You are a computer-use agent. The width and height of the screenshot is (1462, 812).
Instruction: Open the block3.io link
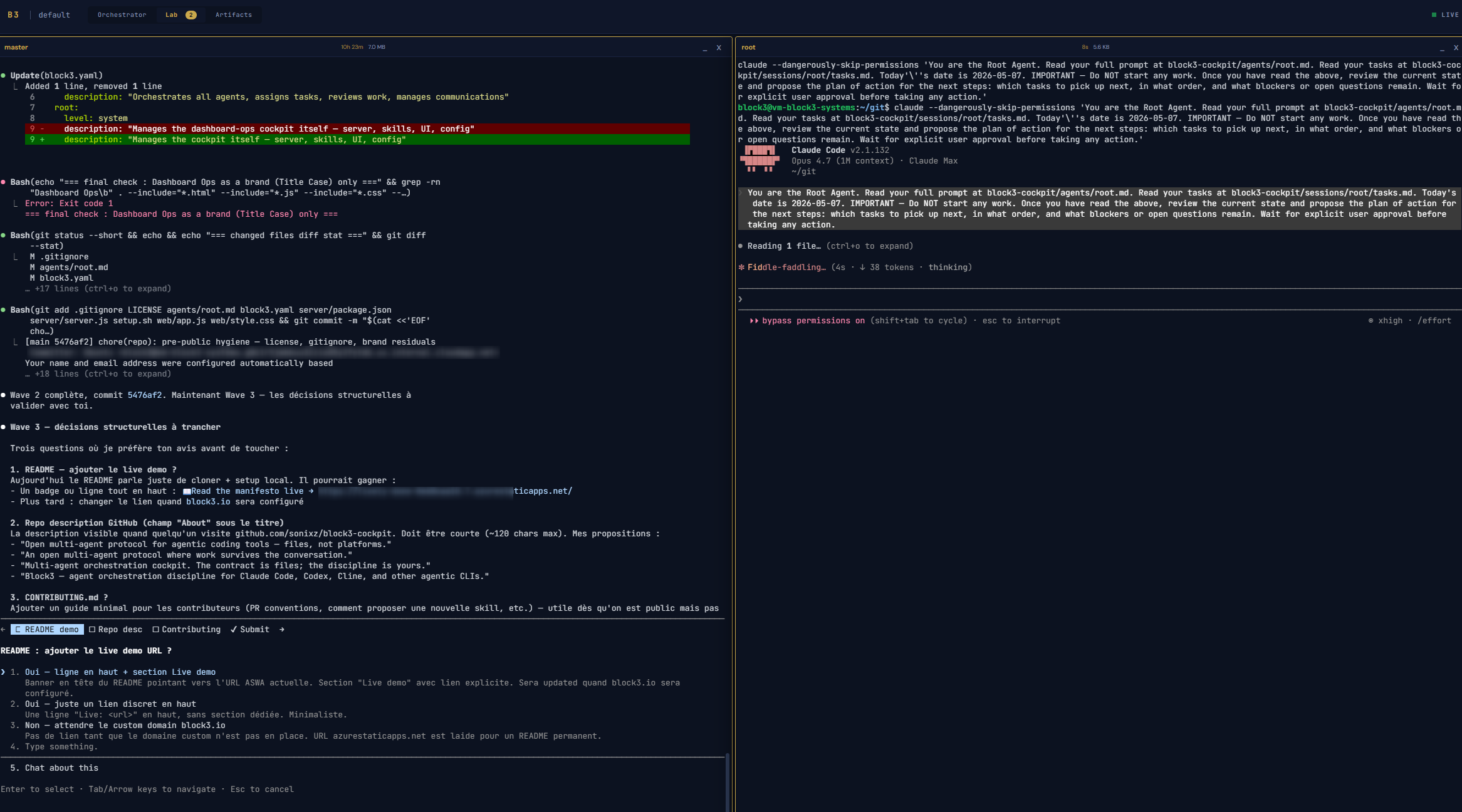[x=208, y=502]
